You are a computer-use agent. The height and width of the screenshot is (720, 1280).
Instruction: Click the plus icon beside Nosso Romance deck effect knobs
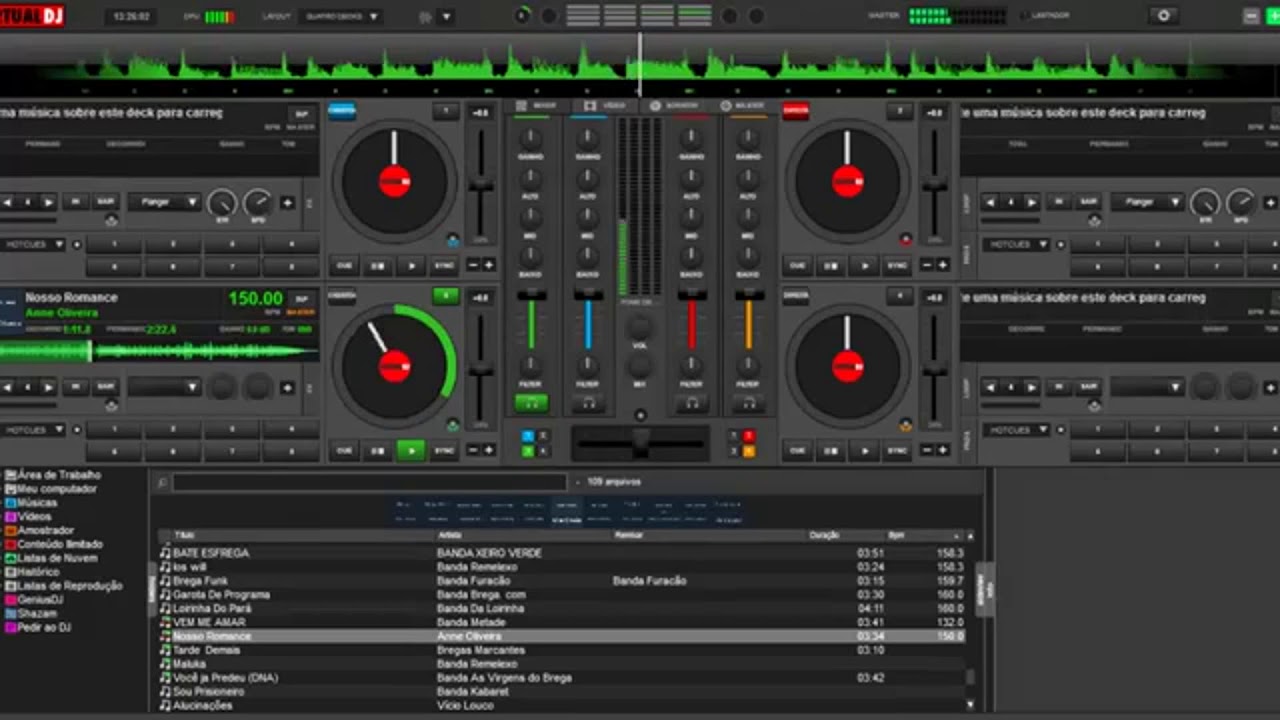(x=288, y=387)
